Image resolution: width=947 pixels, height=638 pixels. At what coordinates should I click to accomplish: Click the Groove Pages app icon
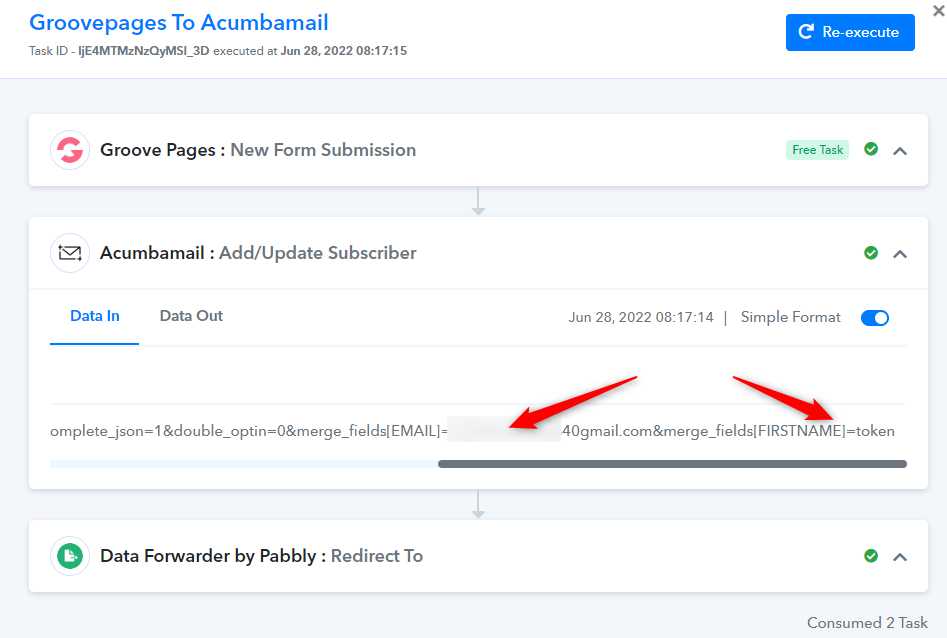pyautogui.click(x=70, y=151)
